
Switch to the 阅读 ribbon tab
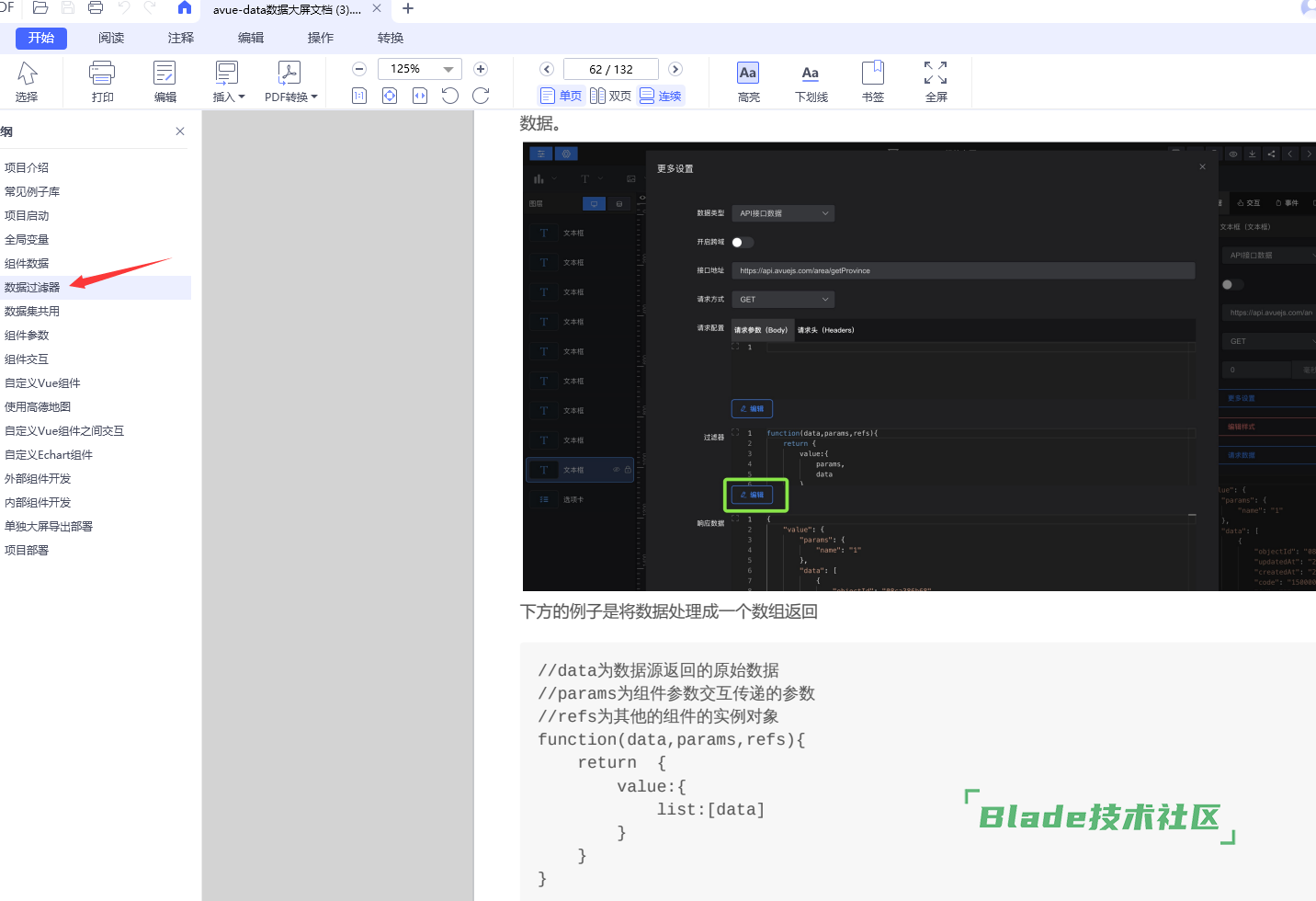point(111,38)
